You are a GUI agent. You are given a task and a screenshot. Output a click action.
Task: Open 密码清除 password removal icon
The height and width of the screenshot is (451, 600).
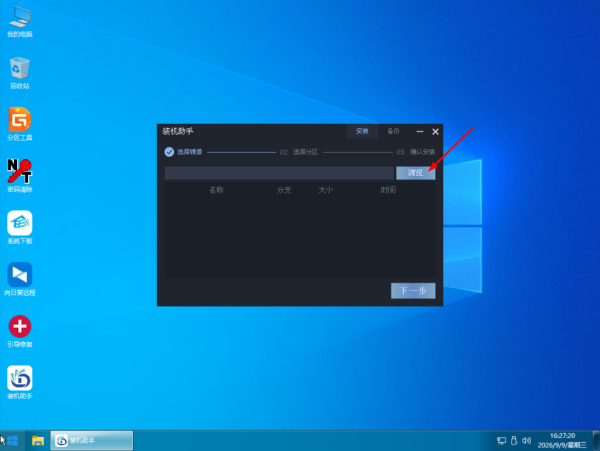point(20,176)
